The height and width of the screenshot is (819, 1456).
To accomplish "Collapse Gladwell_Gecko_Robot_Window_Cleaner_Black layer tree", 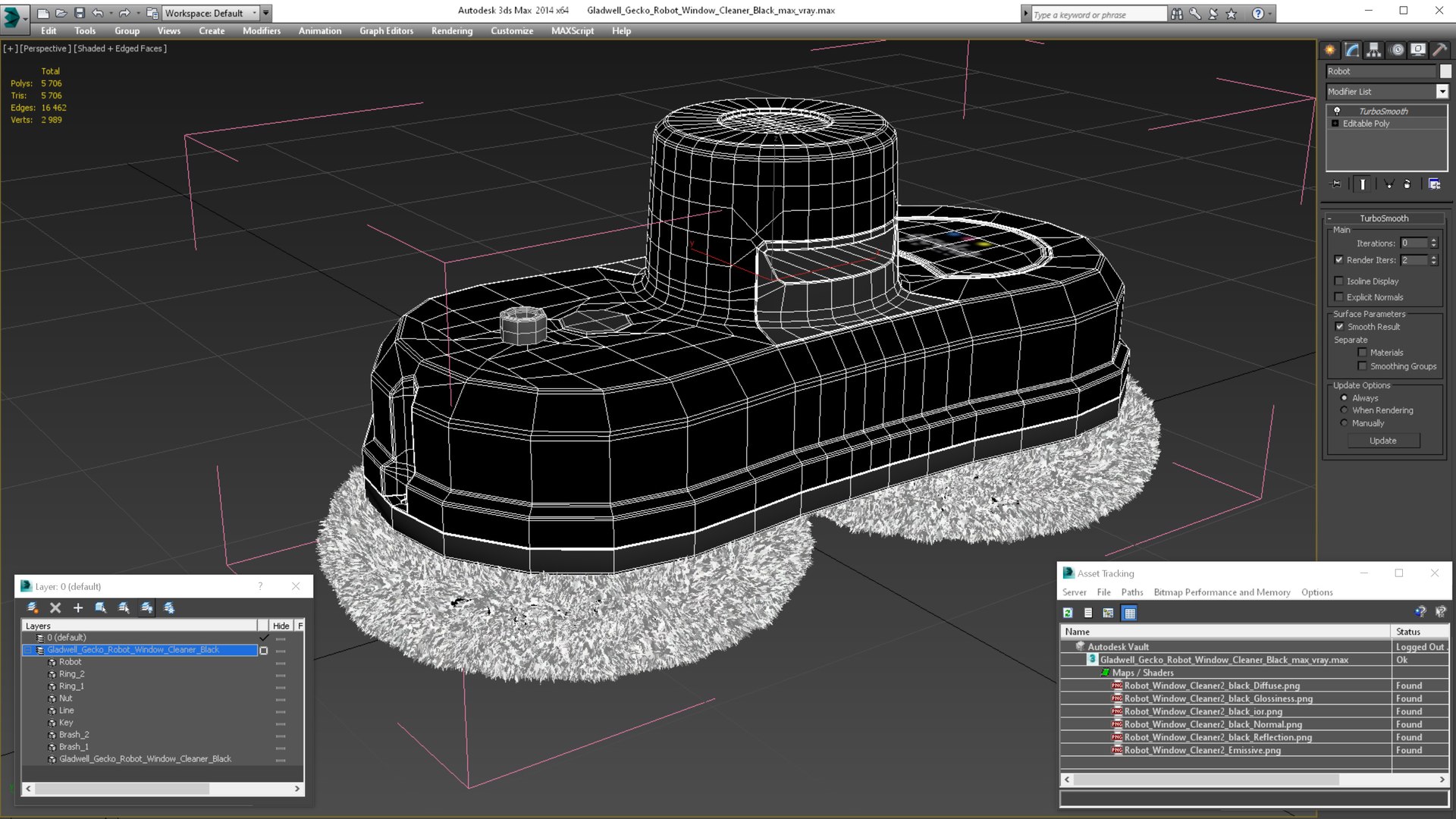I will [29, 650].
